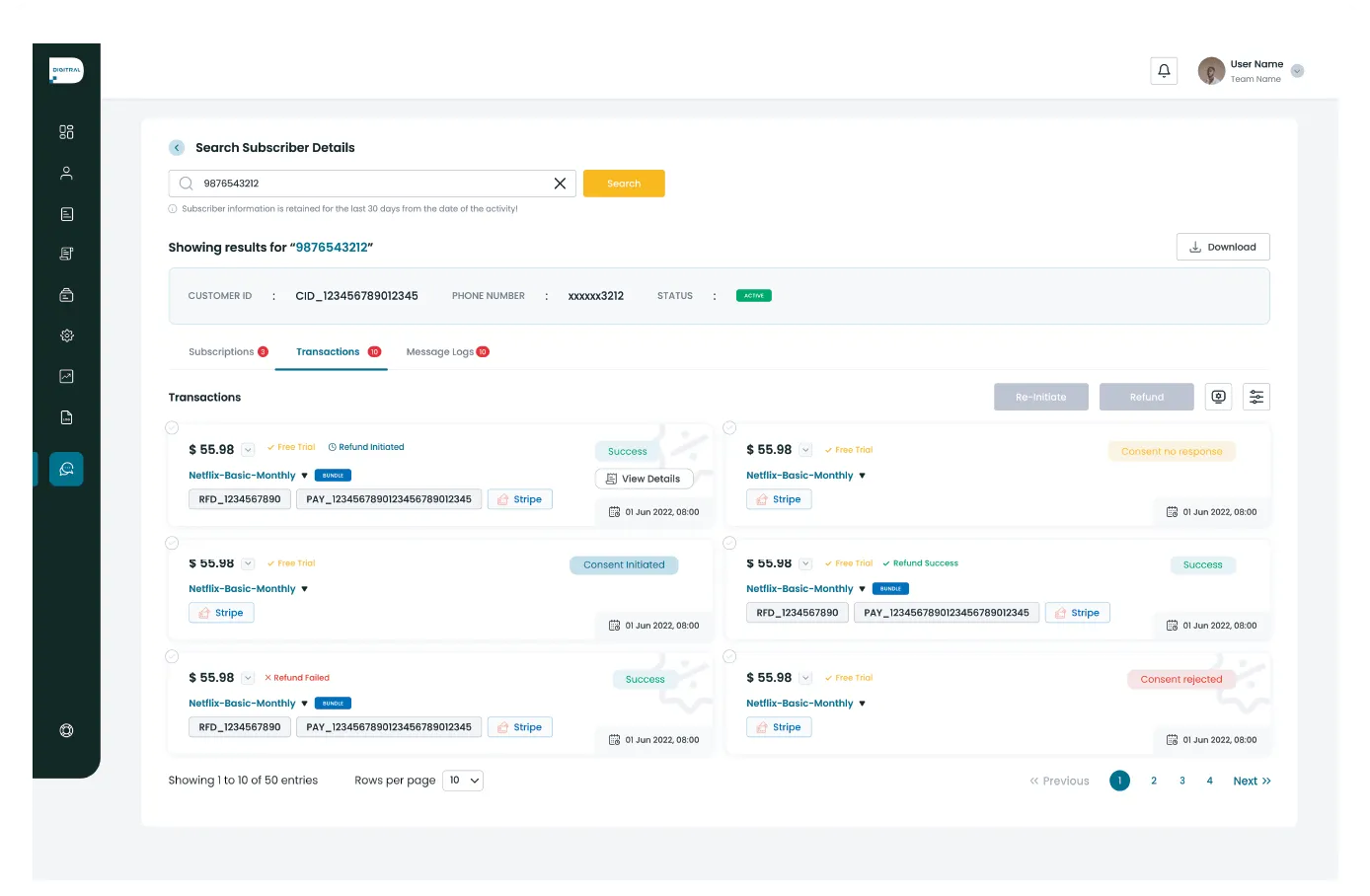
Task: Go to page 2 of results
Action: pyautogui.click(x=1153, y=782)
